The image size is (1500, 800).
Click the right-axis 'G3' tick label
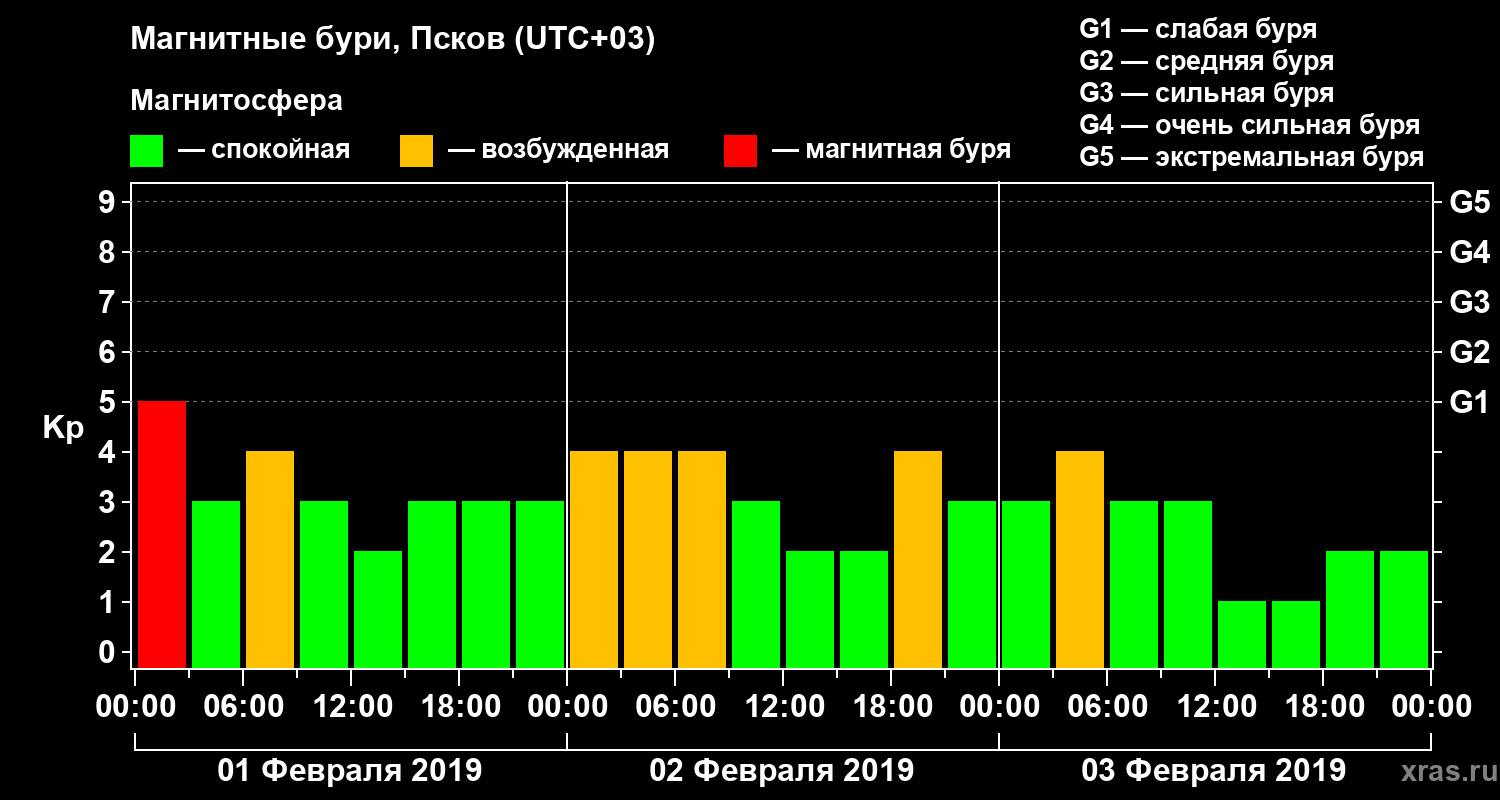(x=1469, y=303)
